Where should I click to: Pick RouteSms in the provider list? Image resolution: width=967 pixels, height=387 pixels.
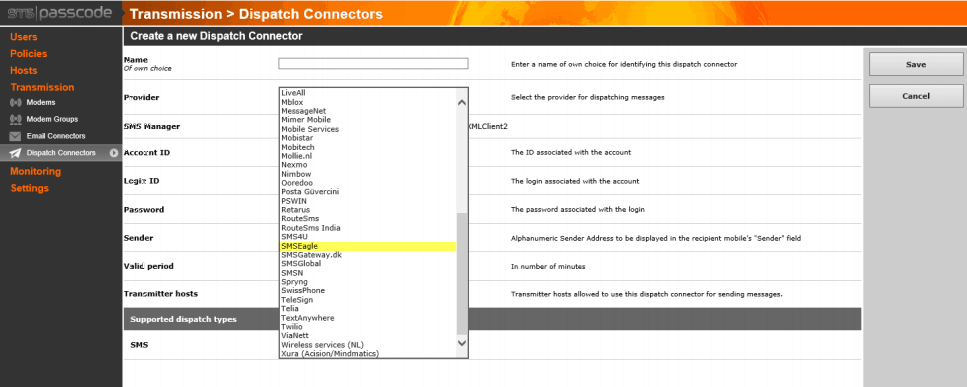[300, 219]
